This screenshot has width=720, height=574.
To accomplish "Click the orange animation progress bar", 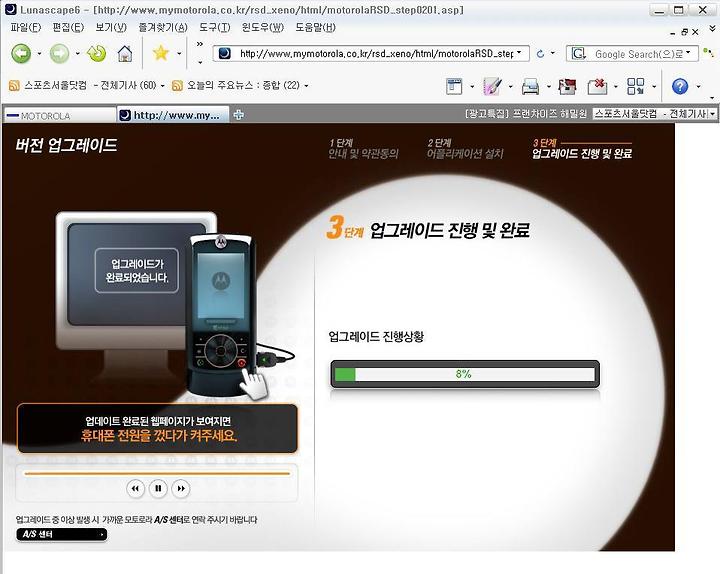I will (x=157, y=473).
